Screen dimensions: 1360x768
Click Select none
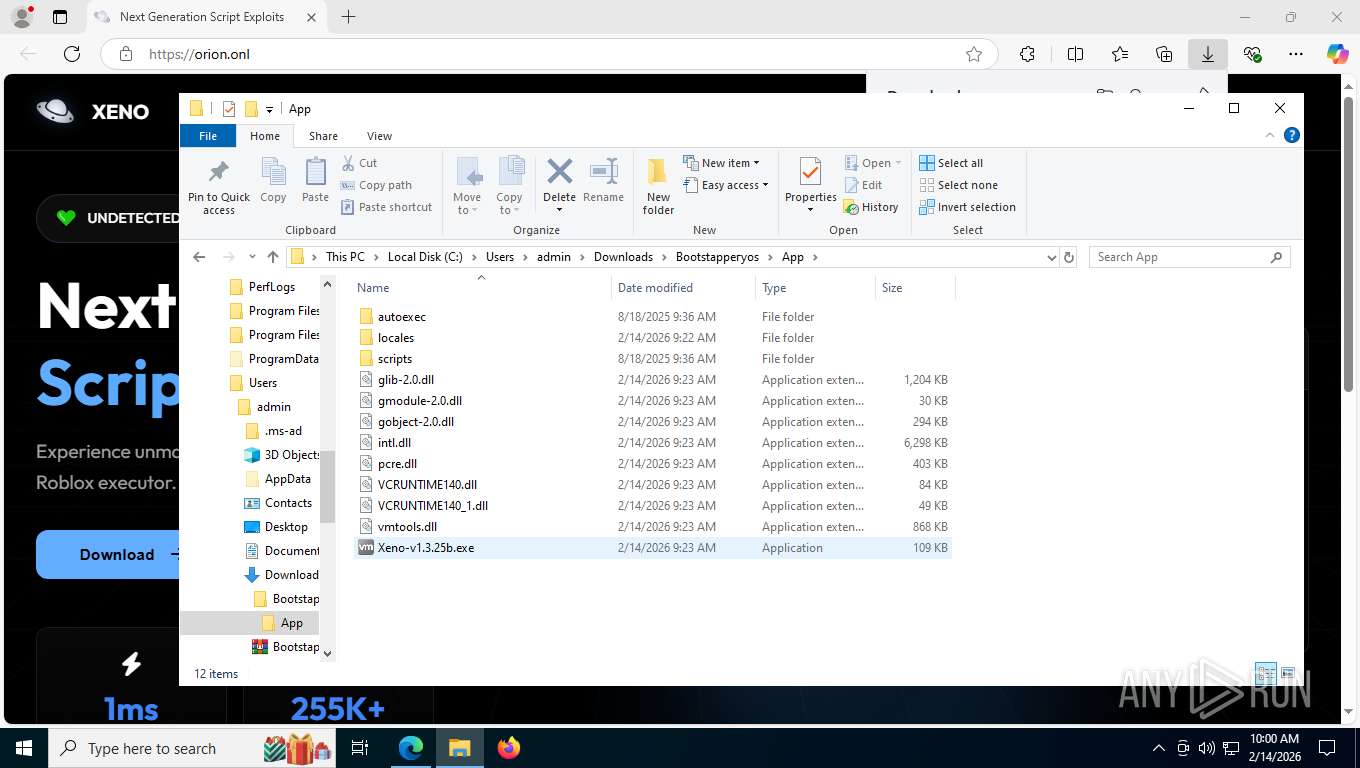click(958, 185)
